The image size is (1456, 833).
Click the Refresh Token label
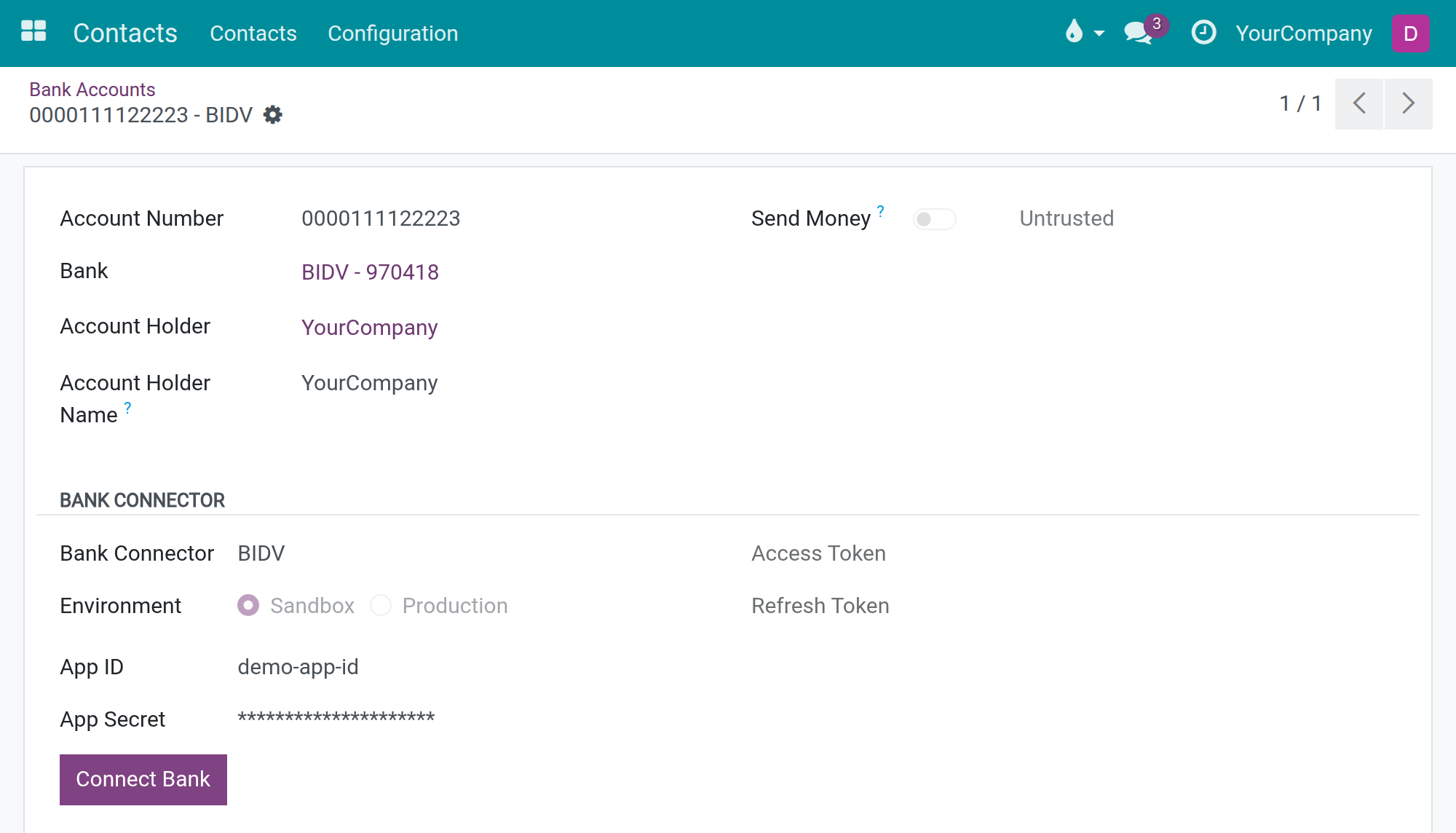tap(820, 606)
